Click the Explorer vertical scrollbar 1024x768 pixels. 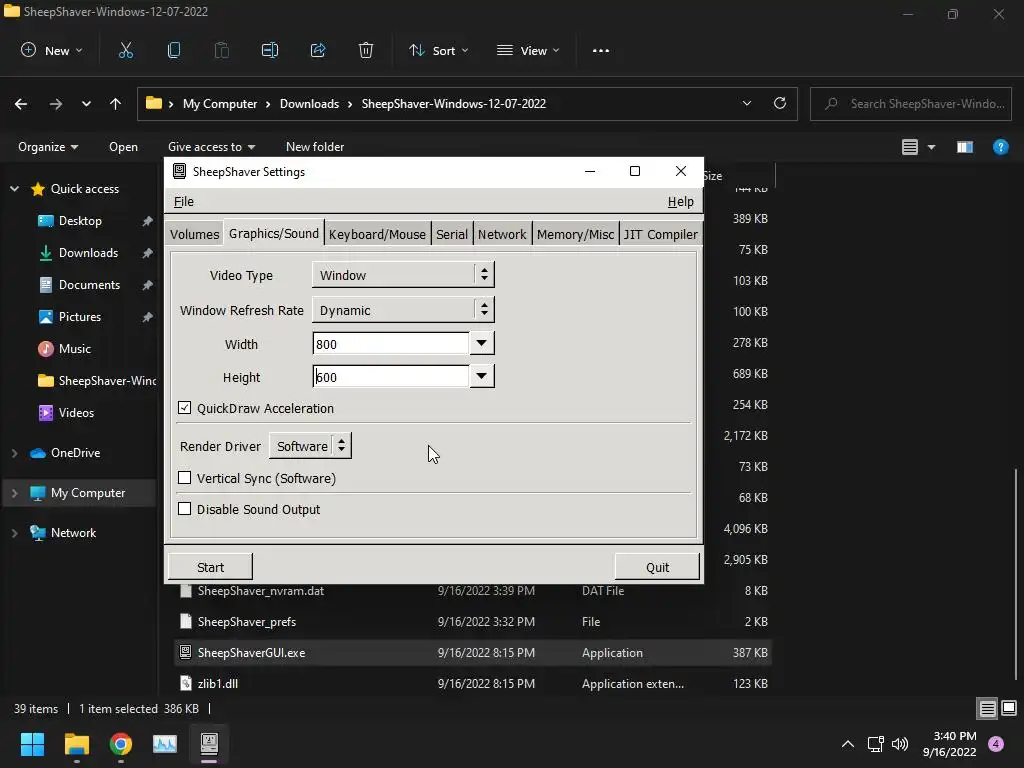pos(1017,575)
